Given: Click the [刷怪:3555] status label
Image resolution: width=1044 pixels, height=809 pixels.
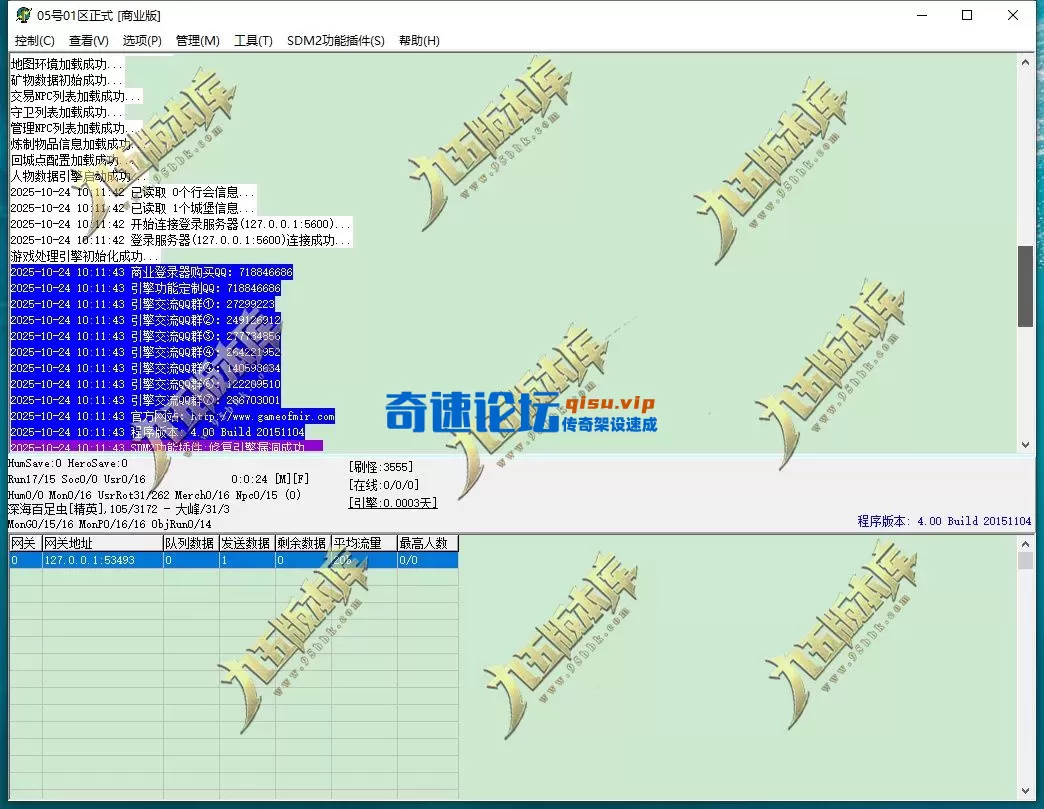Looking at the screenshot, I should (x=381, y=467).
